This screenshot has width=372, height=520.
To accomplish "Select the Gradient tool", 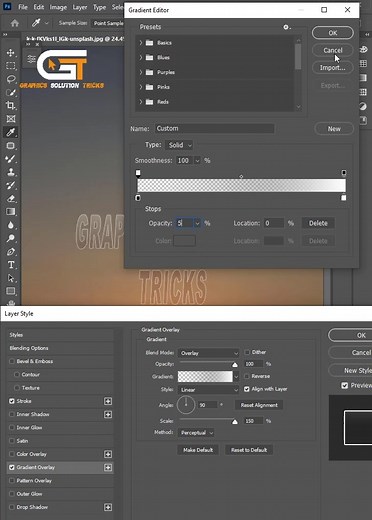I will click(11, 212).
